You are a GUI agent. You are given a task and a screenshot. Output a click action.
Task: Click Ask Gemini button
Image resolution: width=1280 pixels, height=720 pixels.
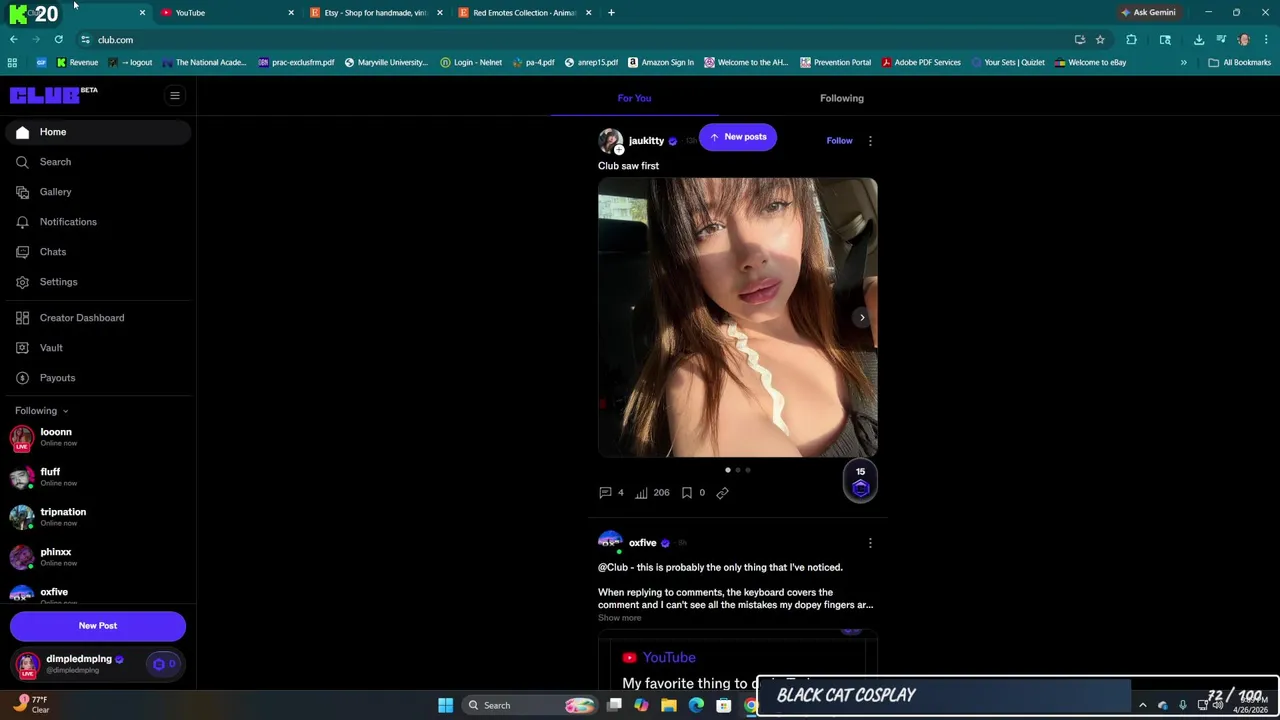click(x=1148, y=13)
